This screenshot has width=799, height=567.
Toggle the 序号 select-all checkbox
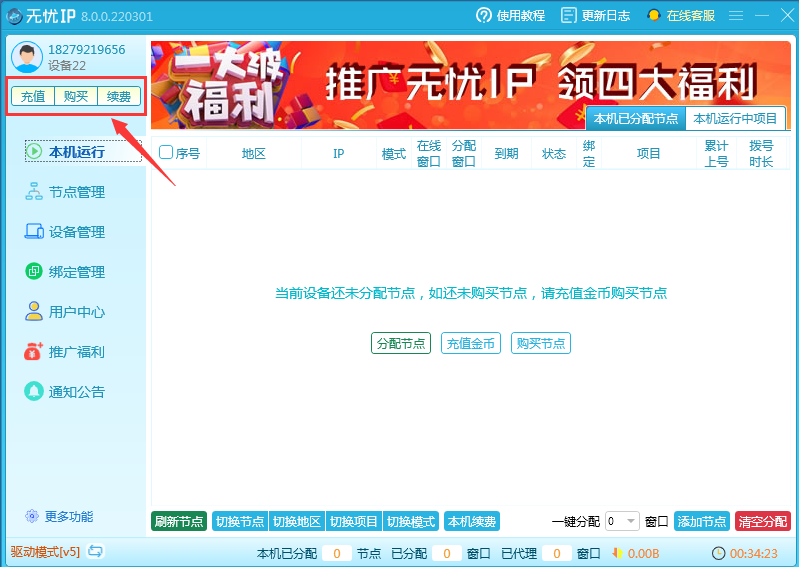[x=166, y=152]
